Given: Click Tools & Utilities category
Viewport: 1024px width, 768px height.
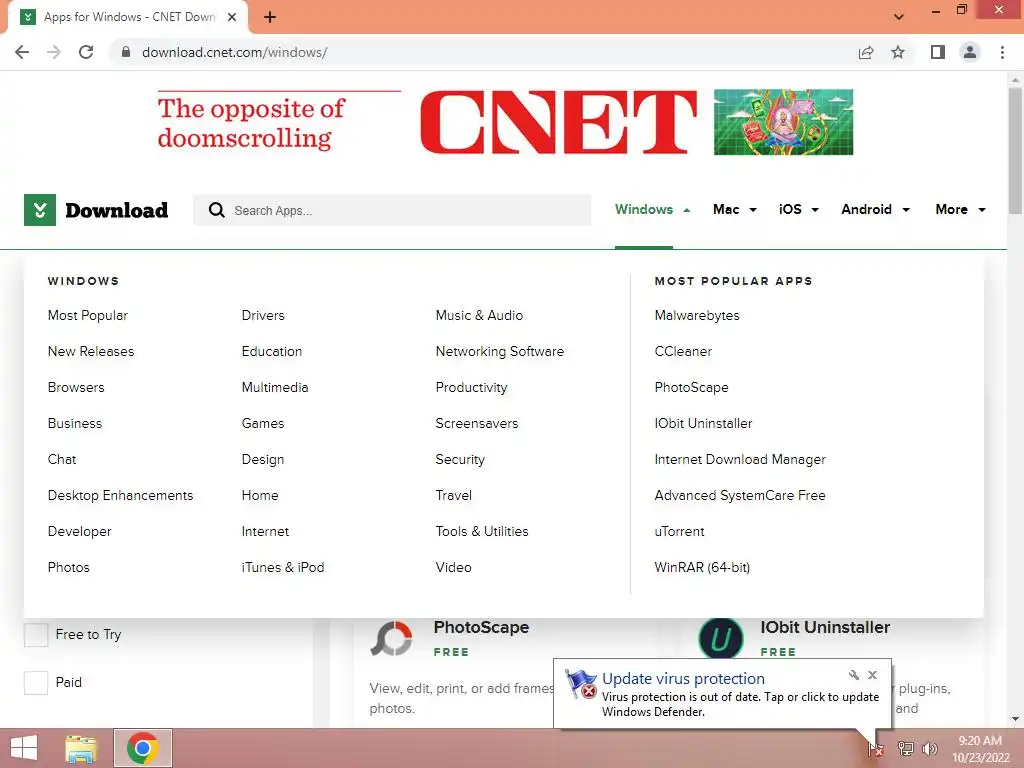Looking at the screenshot, I should coord(482,532).
